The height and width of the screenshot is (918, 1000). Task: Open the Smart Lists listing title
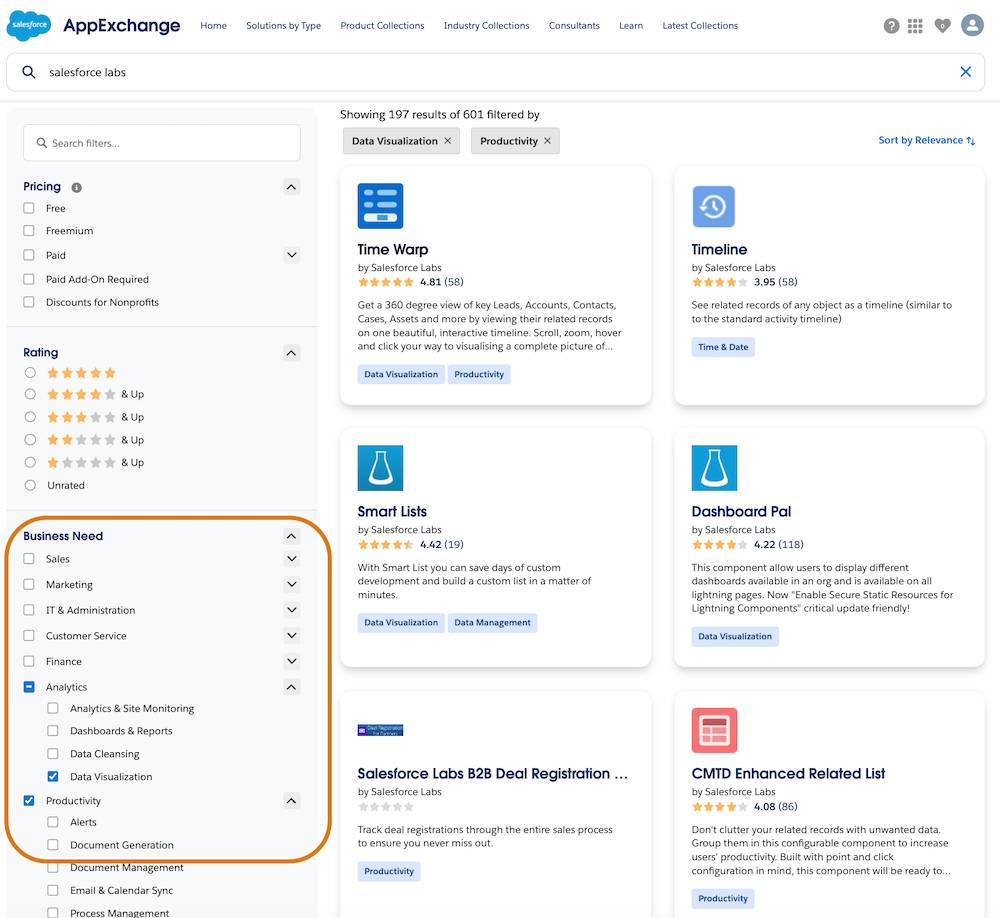click(392, 512)
